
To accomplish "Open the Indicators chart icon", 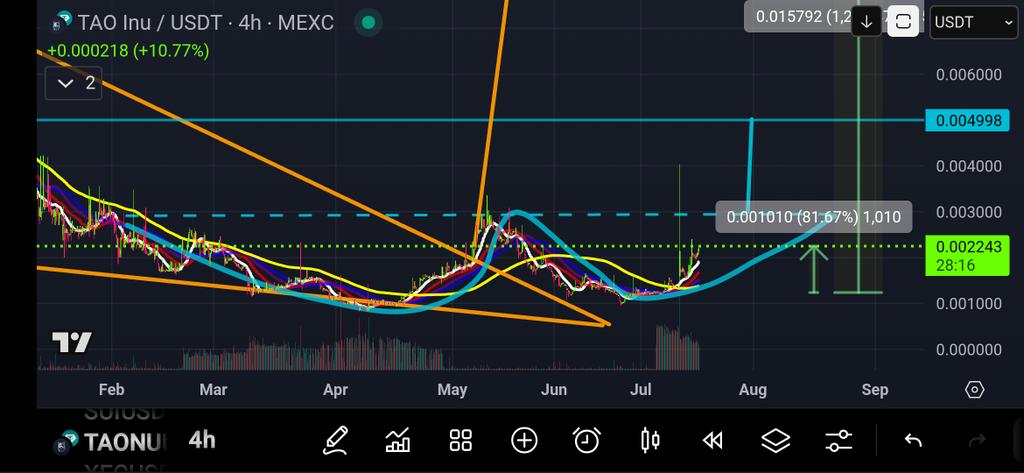I will [x=398, y=440].
